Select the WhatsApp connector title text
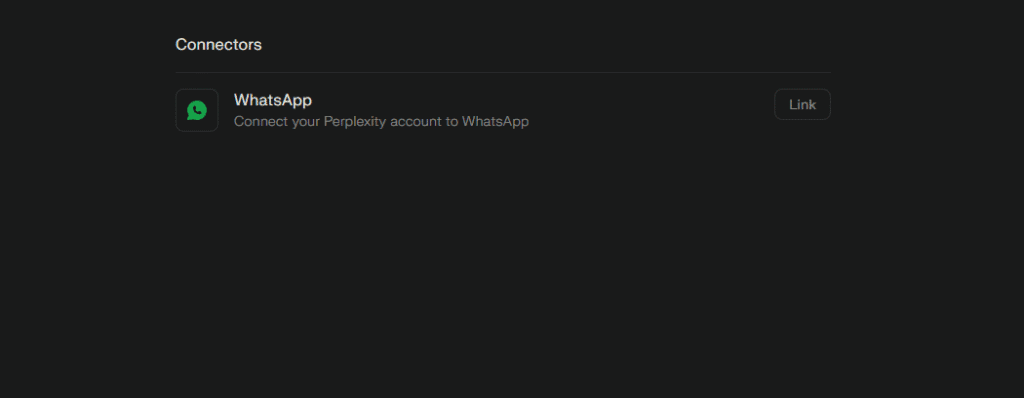 273,100
